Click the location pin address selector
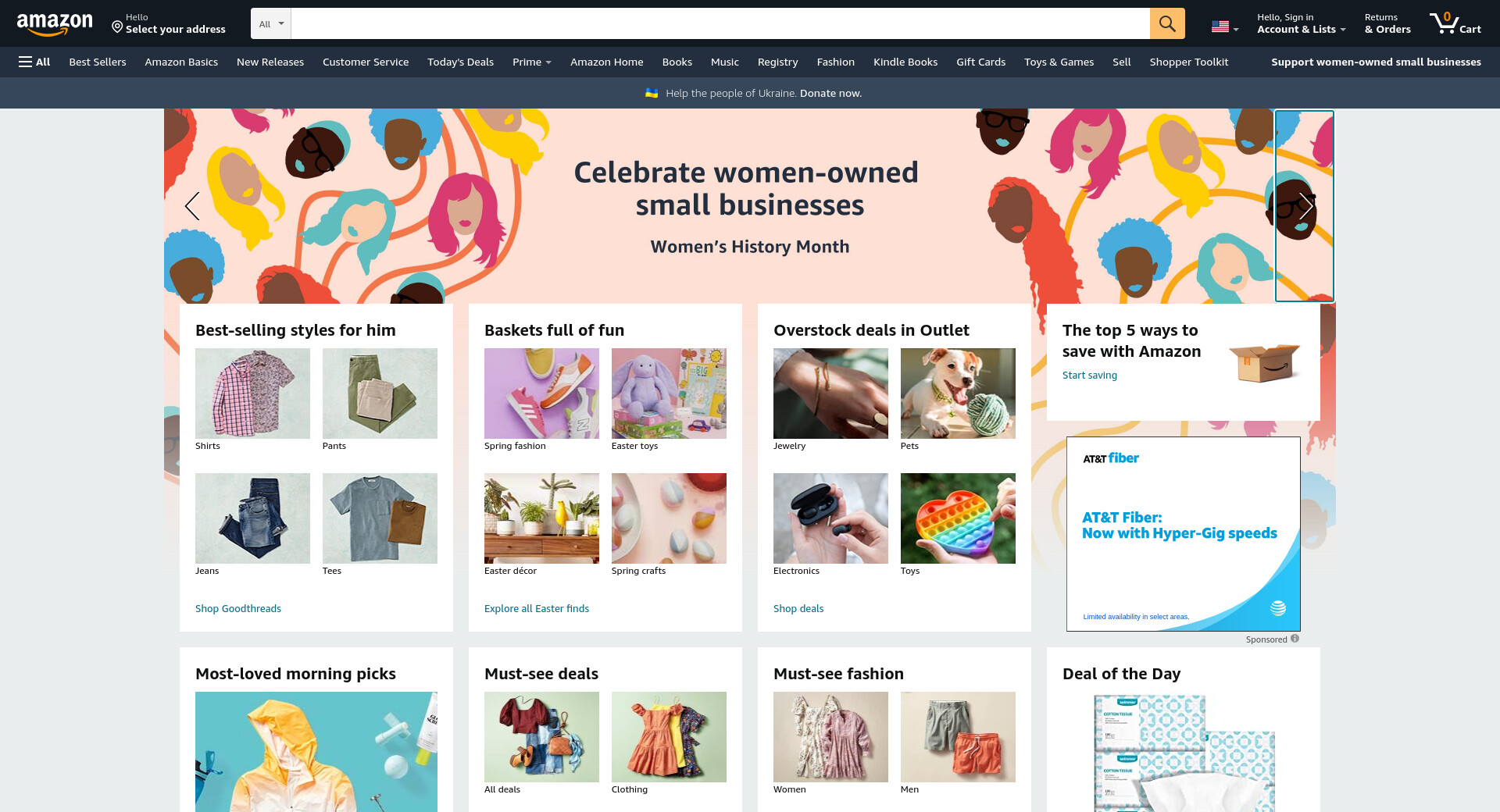 click(x=169, y=23)
